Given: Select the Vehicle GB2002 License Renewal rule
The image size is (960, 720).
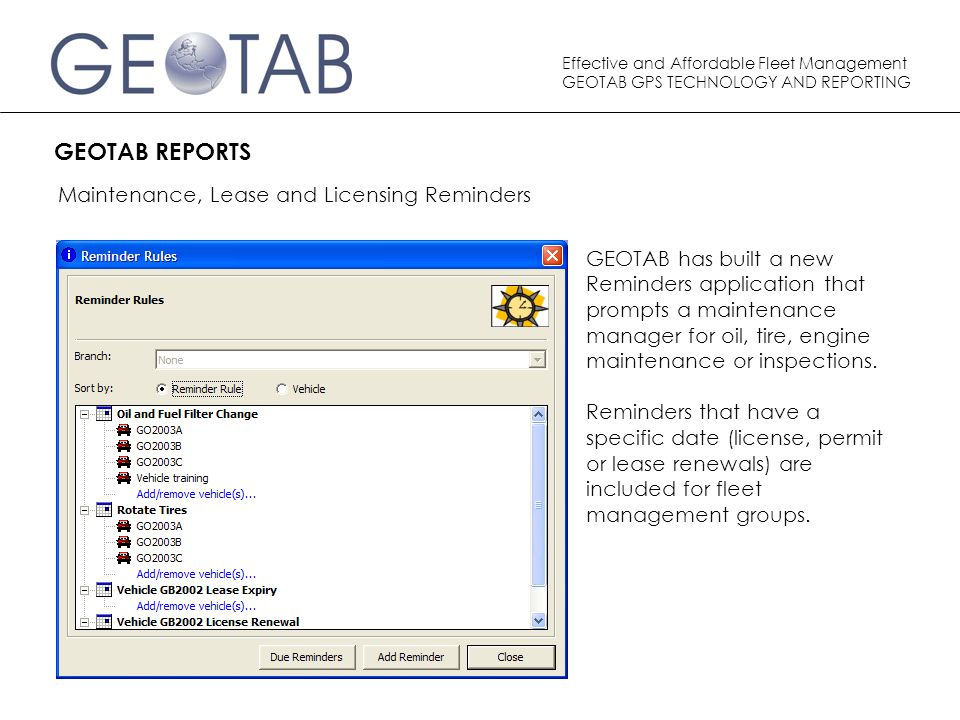Looking at the screenshot, I should (208, 622).
